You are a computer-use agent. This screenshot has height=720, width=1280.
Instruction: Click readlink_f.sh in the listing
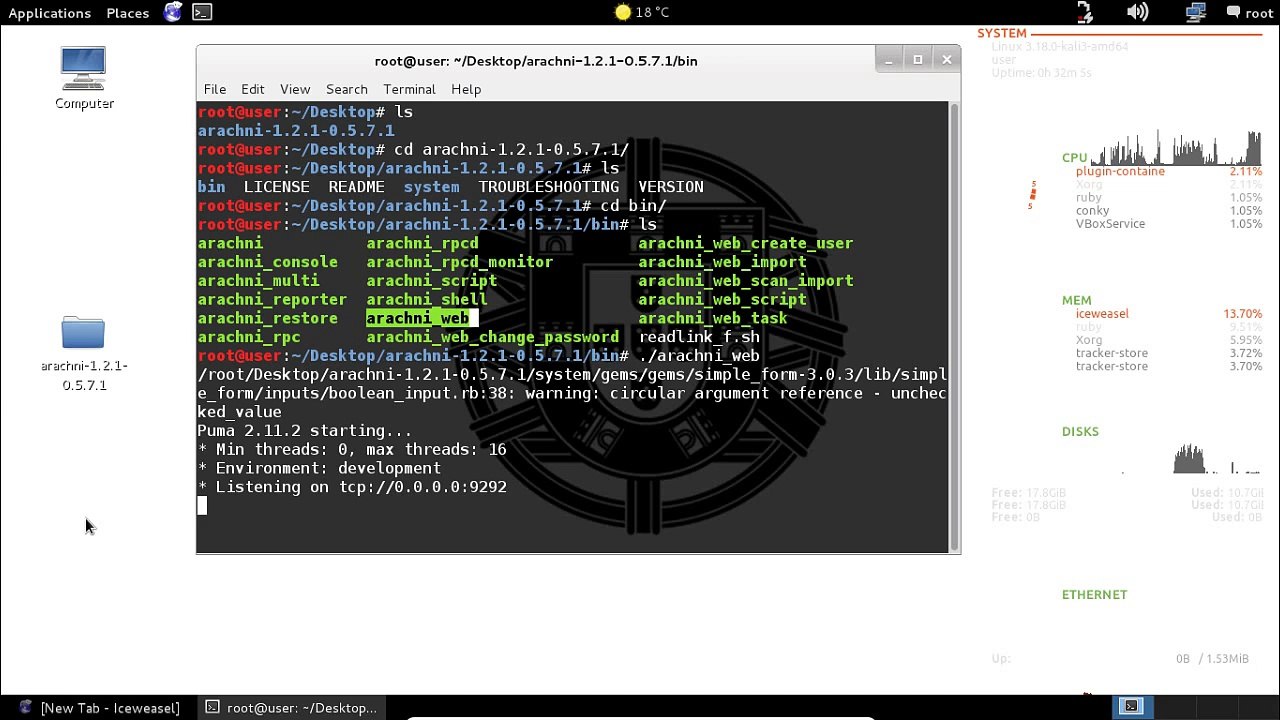700,337
